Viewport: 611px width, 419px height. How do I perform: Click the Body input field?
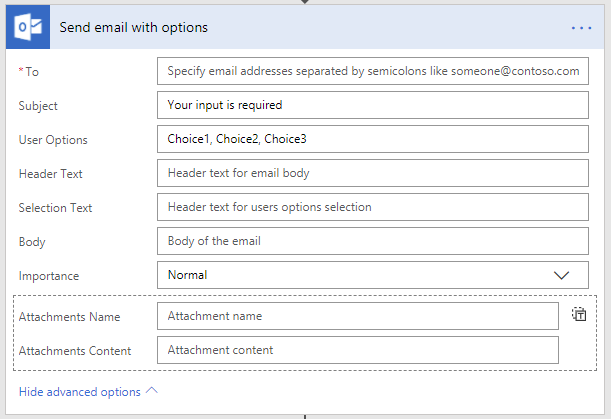tap(373, 241)
